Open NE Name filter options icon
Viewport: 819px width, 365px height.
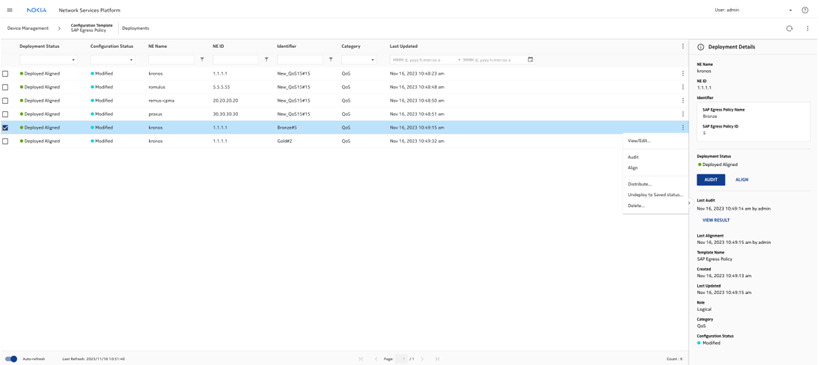pyautogui.click(x=202, y=60)
